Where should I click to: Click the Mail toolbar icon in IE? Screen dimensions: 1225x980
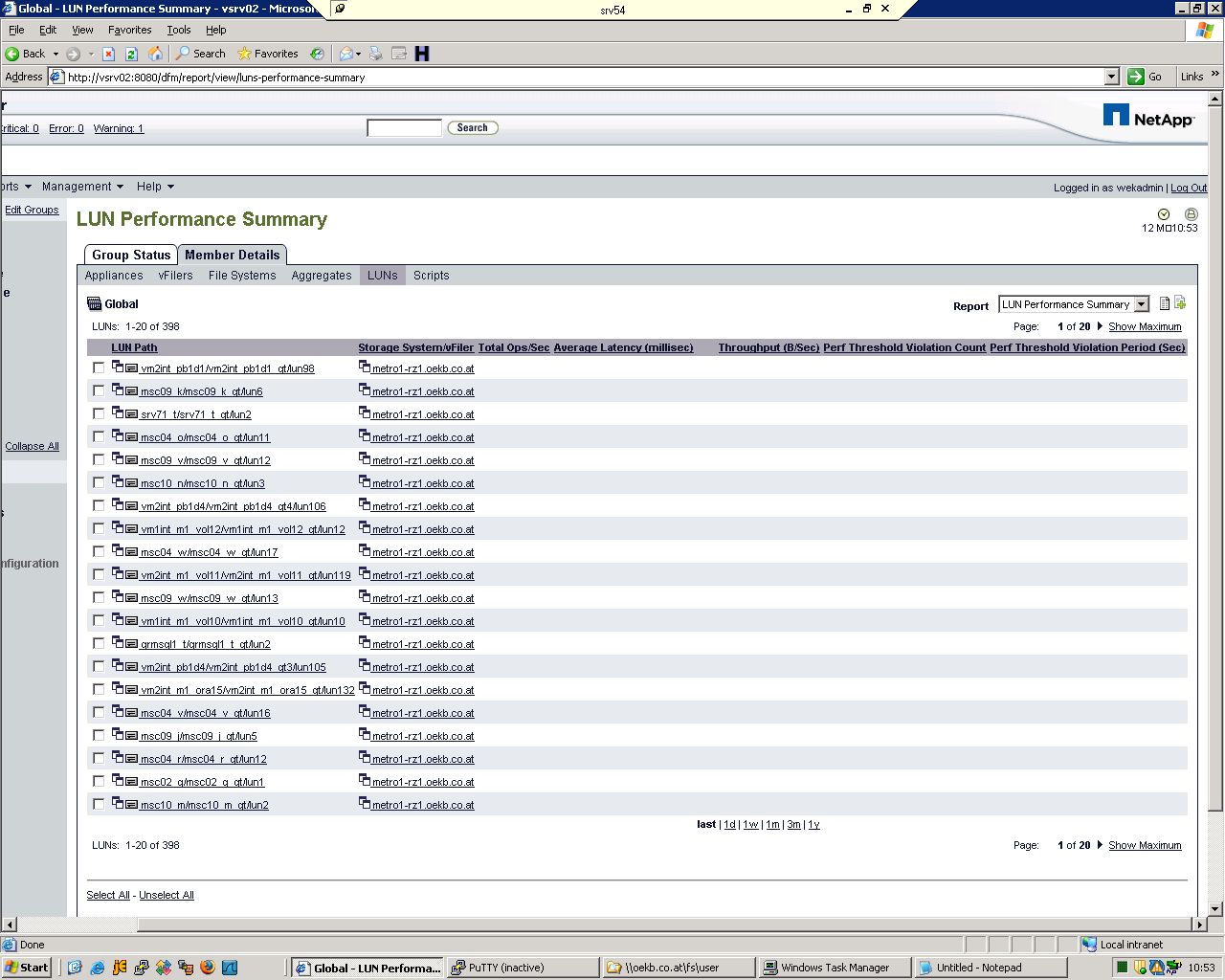346,54
